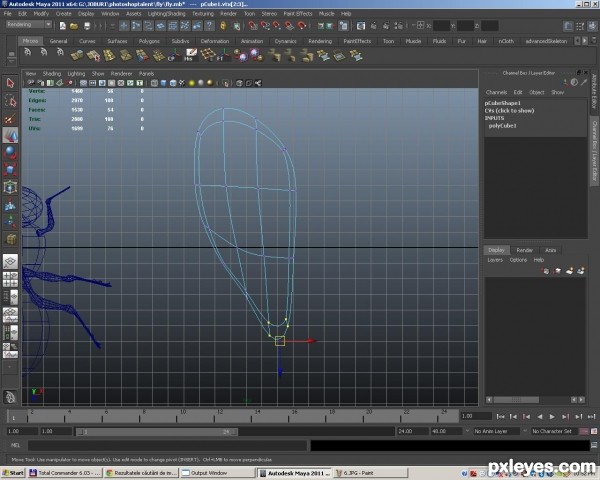Show the Tool Settings panel icon
This screenshot has width=600, height=480.
(x=580, y=26)
